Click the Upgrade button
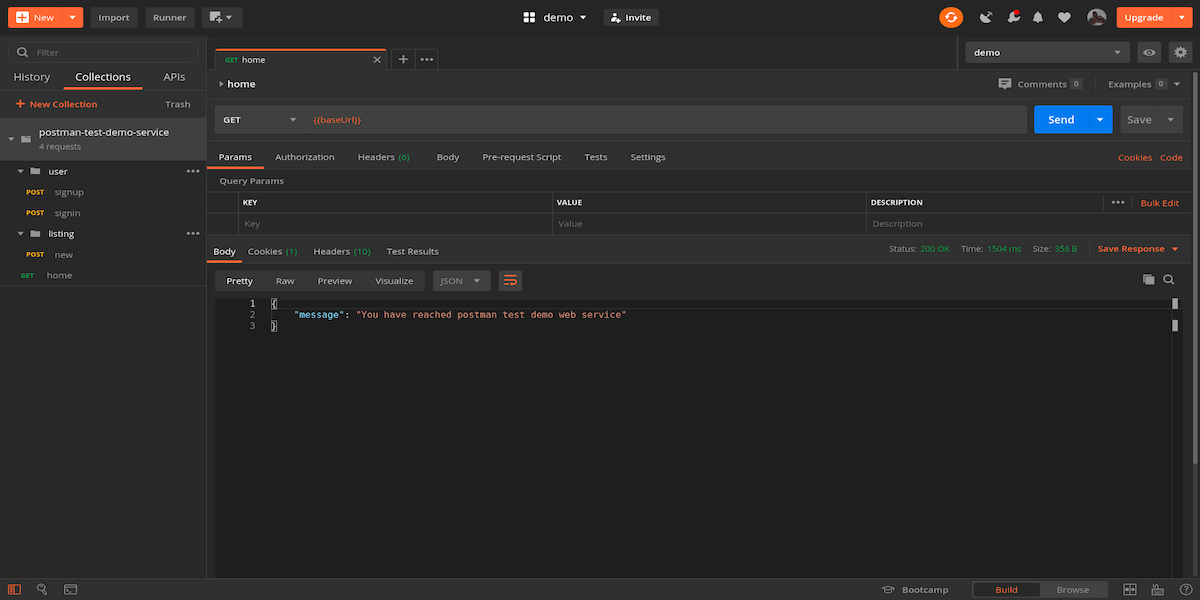The width and height of the screenshot is (1200, 600). tap(1143, 17)
